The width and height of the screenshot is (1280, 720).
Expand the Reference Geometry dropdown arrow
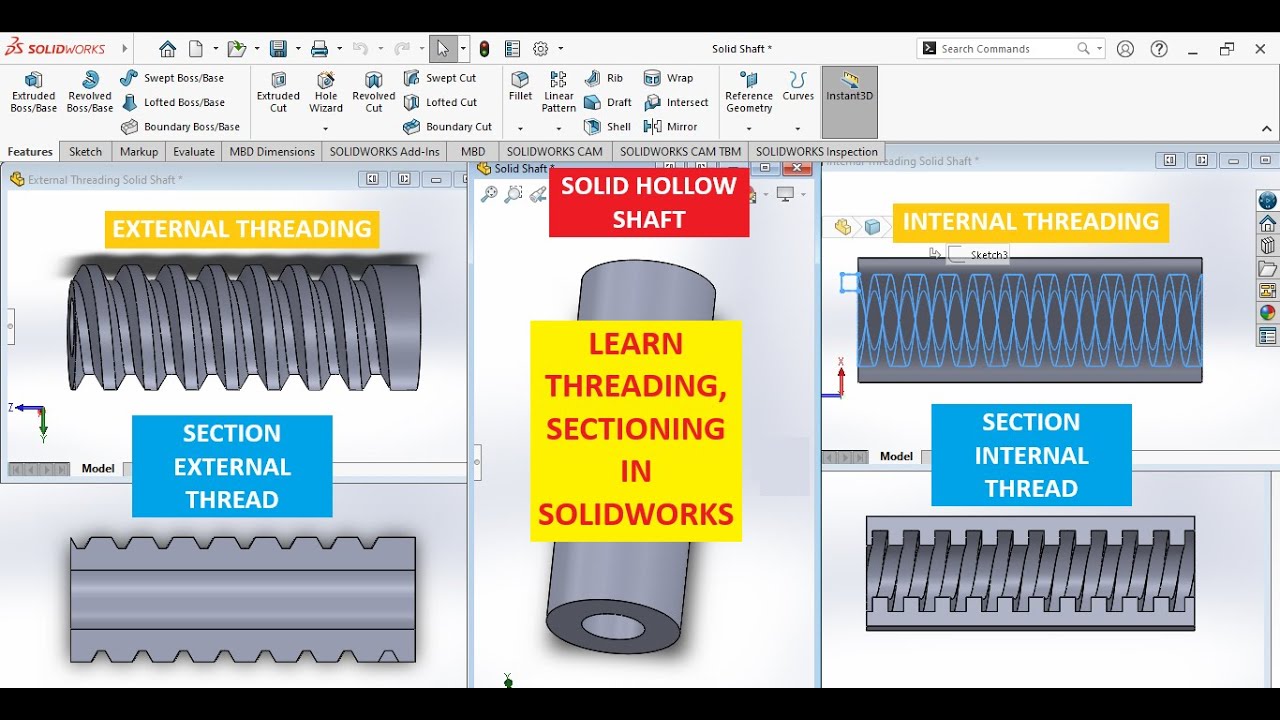pos(749,129)
